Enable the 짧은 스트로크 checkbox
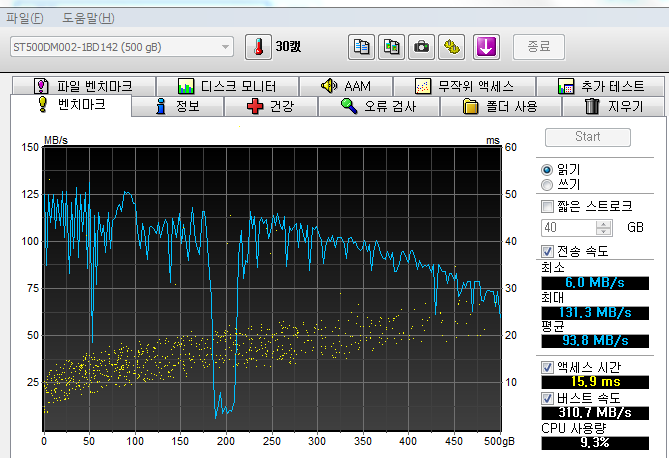Image resolution: width=669 pixels, height=458 pixels. tap(547, 206)
